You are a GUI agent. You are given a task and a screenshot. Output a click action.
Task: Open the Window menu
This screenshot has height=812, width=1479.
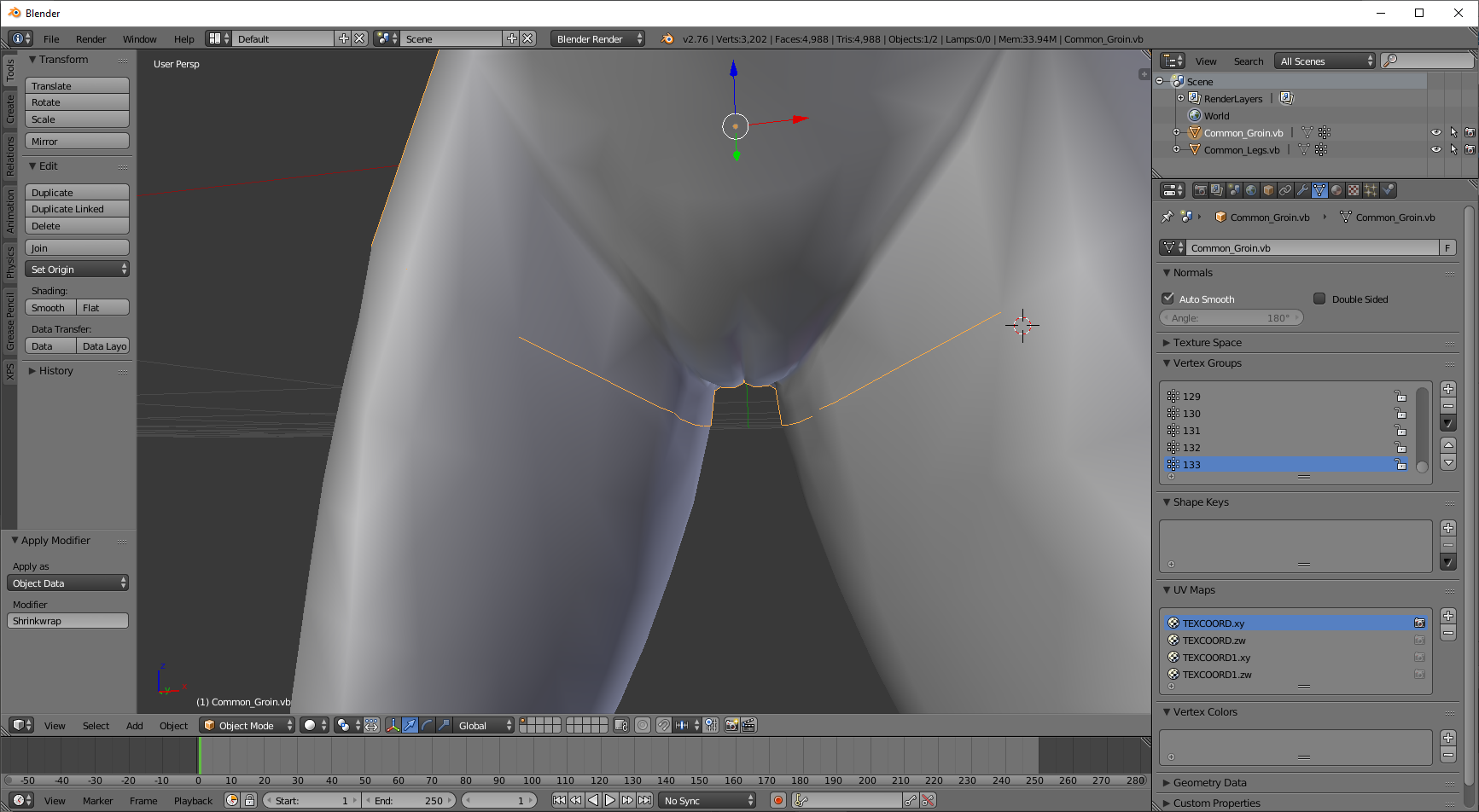coord(139,38)
